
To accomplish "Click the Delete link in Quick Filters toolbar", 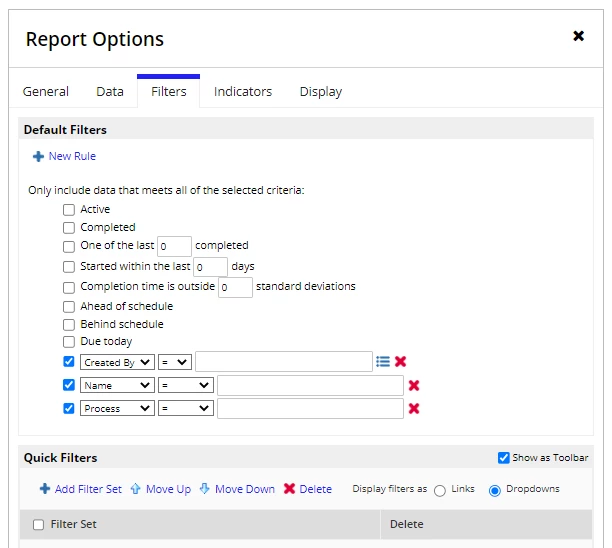I will coord(315,489).
